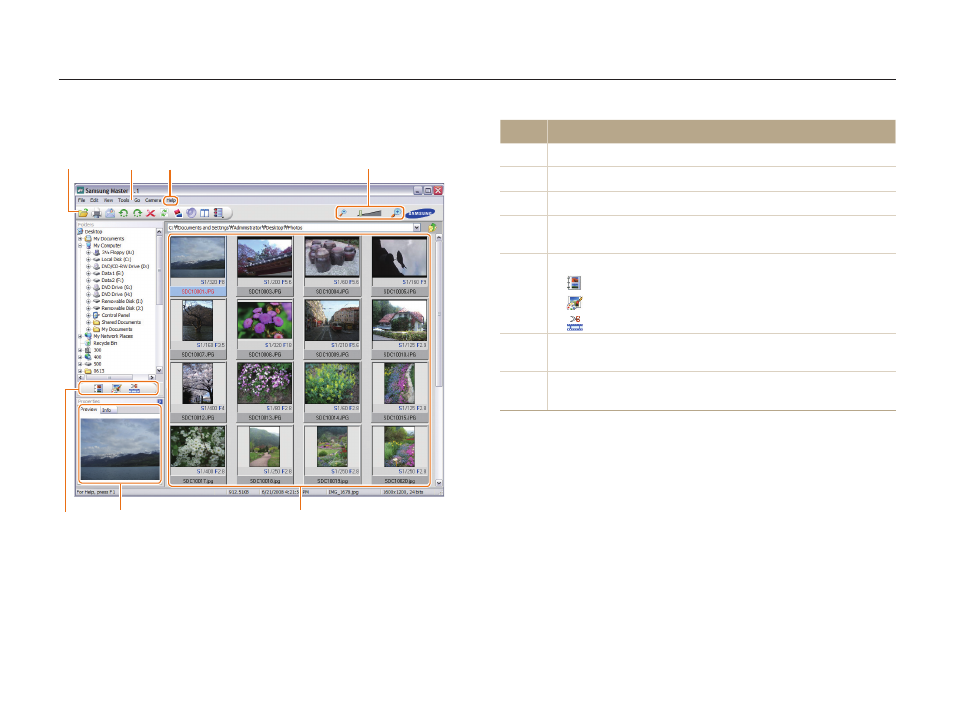This screenshot has width=954, height=720.
Task: Open the View menu
Action: 108,200
